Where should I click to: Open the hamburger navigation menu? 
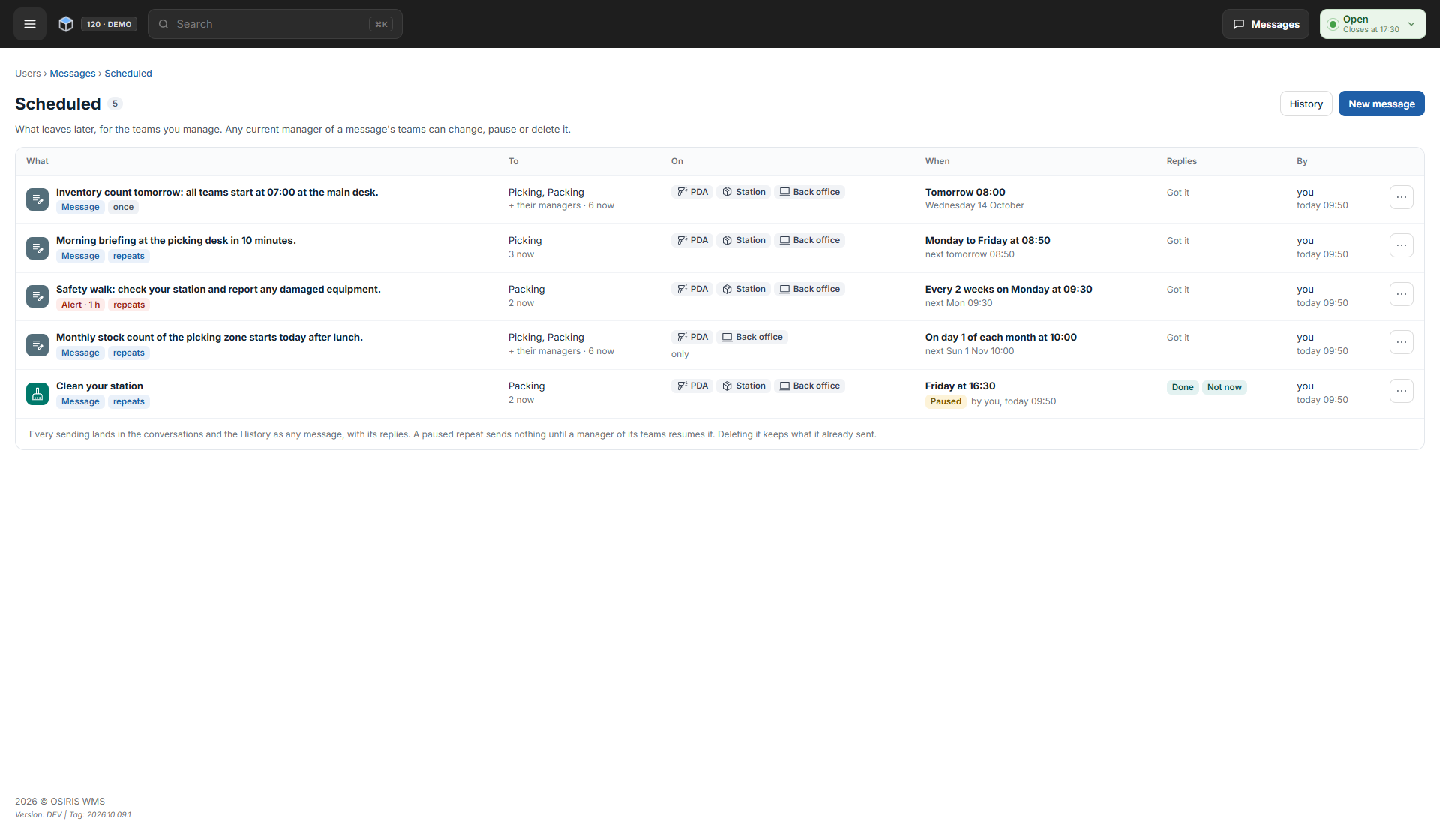30,24
